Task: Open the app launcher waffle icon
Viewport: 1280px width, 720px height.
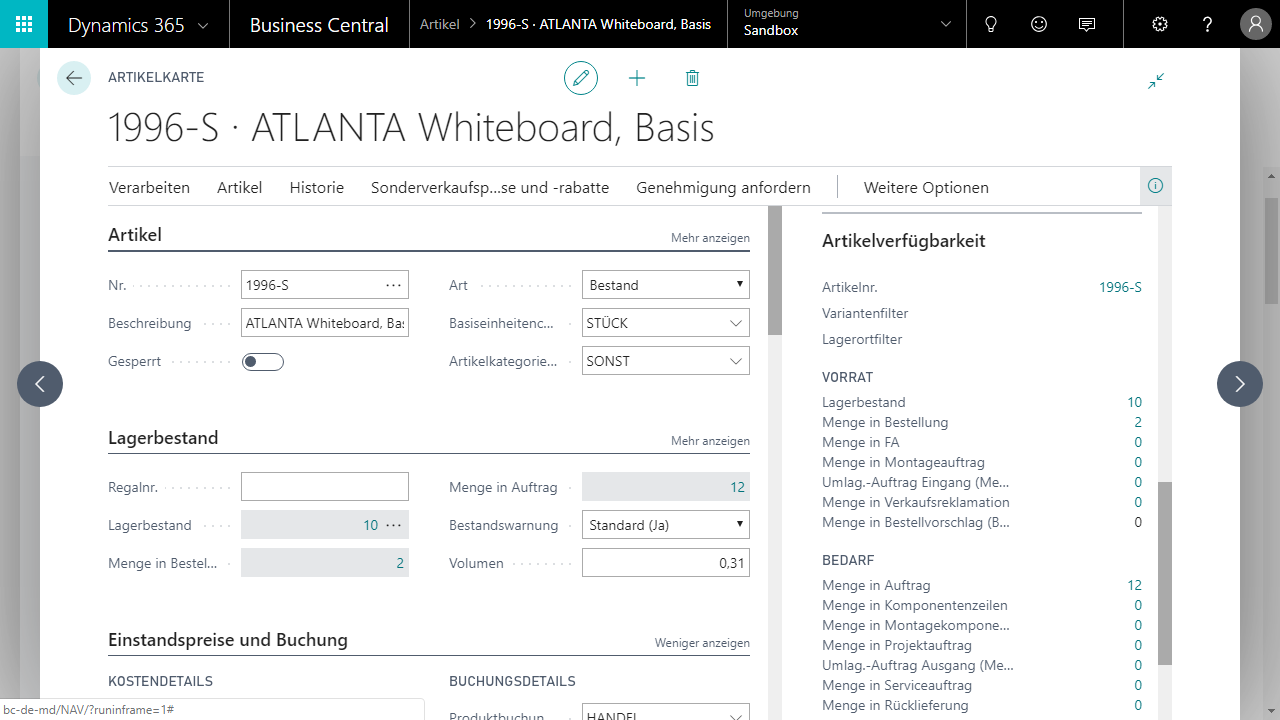Action: point(24,24)
